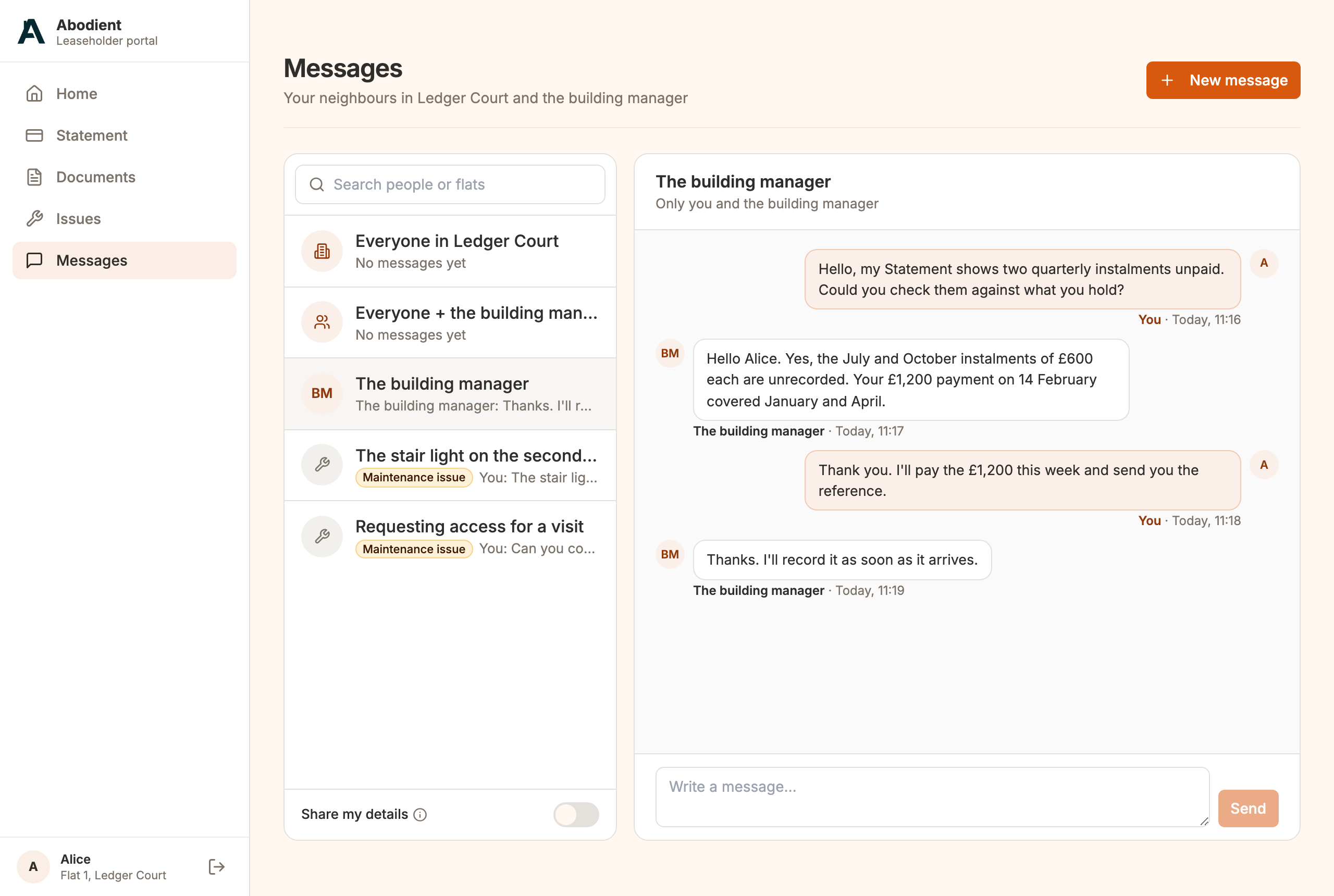Viewport: 1334px width, 896px height.
Task: Open Requesting access for a visit thread
Action: tap(450, 536)
